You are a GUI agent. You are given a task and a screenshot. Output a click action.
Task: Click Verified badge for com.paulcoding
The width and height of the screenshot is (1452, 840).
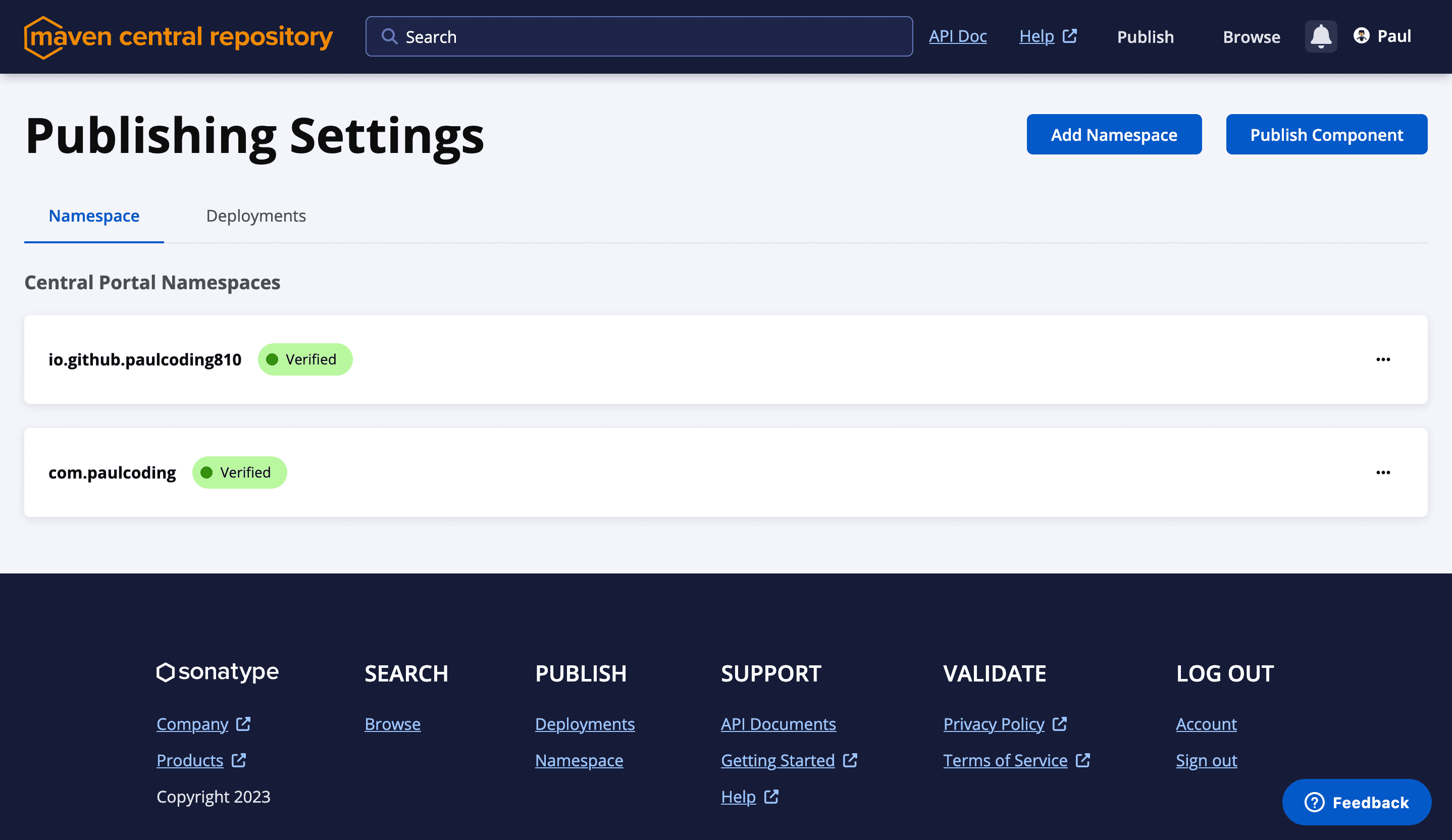239,472
